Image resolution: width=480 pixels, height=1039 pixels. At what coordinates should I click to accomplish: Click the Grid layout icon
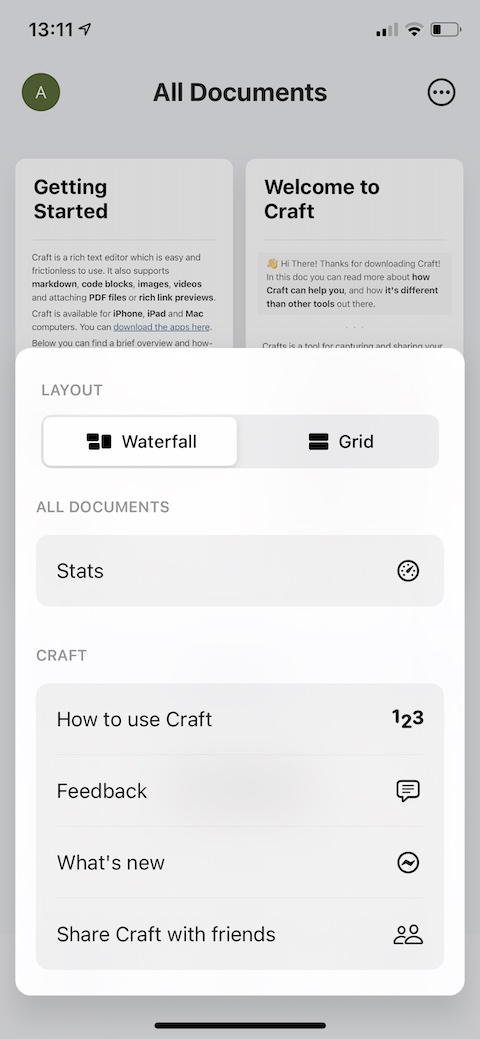point(318,441)
